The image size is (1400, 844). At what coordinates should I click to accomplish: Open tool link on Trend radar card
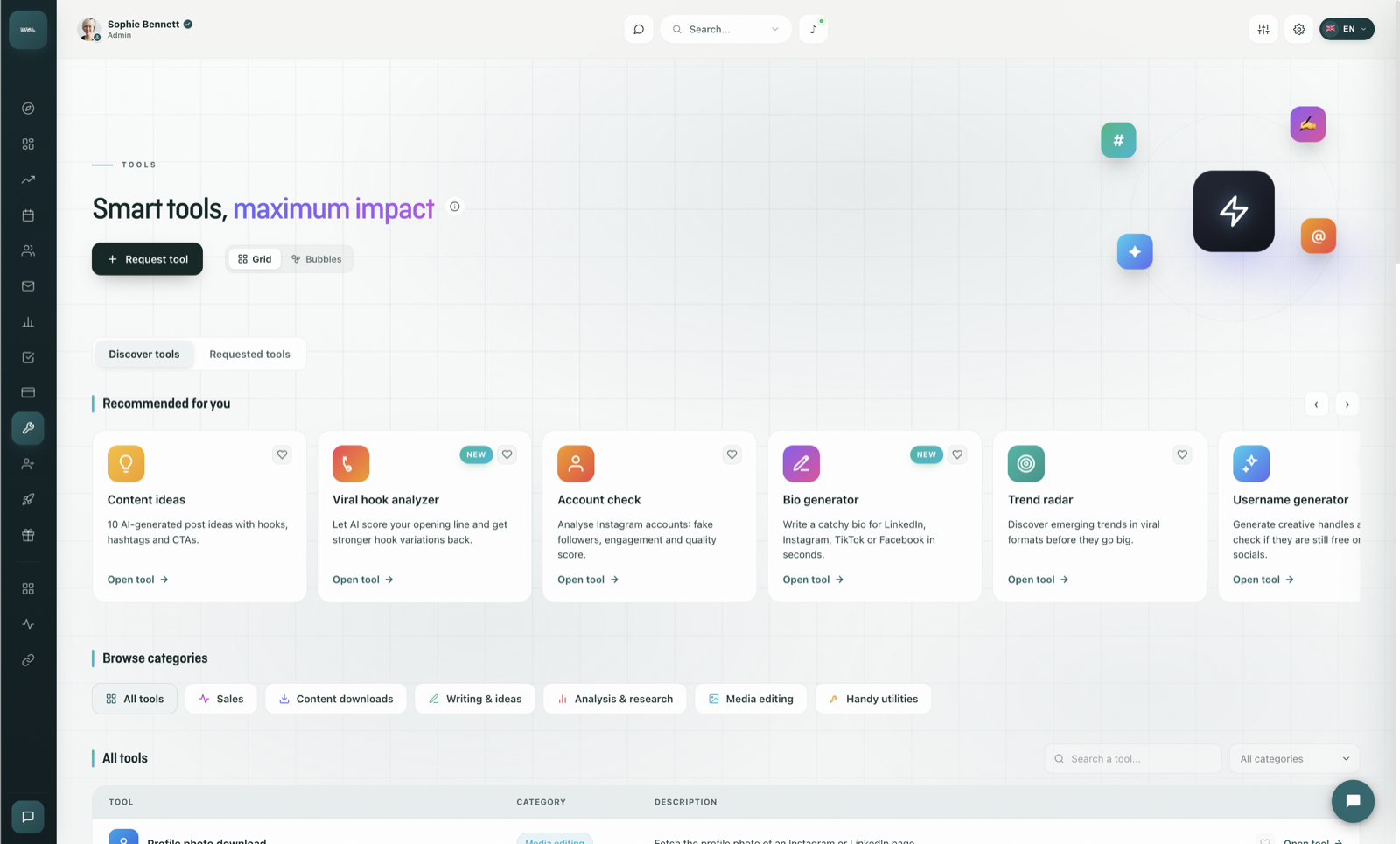coord(1039,580)
